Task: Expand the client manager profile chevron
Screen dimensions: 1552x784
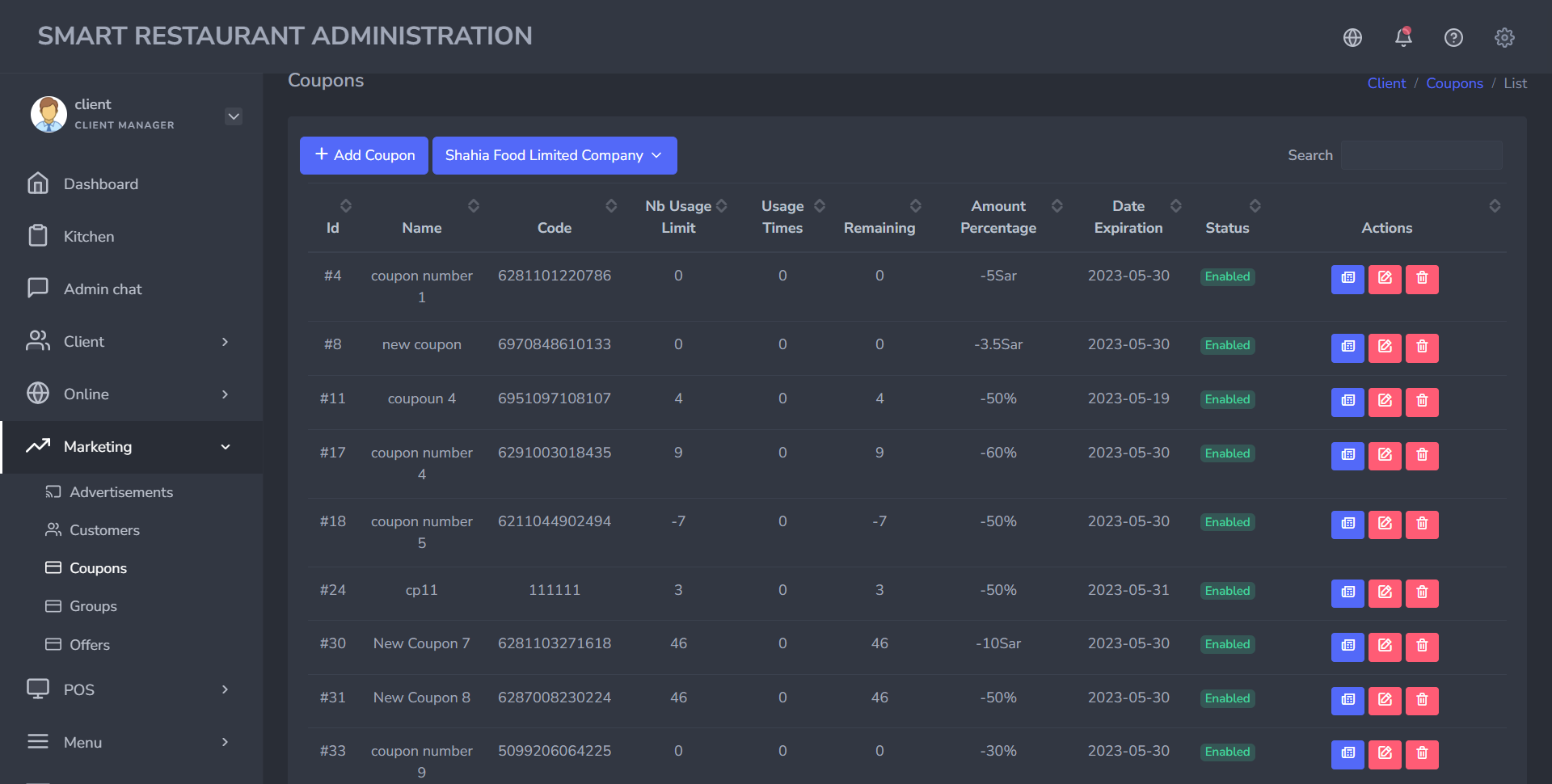Action: (234, 116)
